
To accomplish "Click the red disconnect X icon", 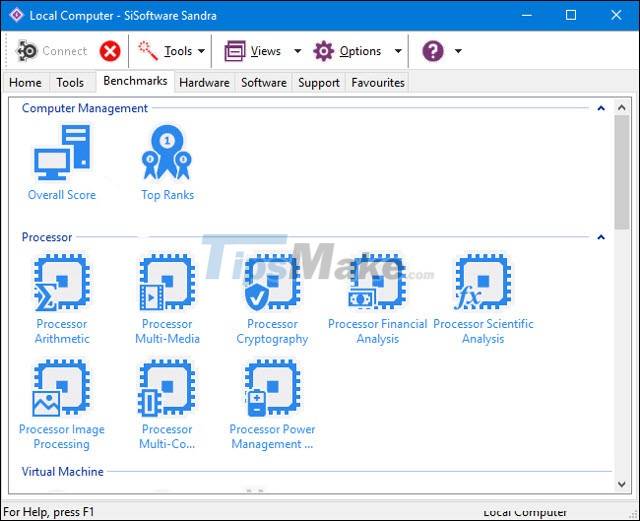I will [110, 51].
